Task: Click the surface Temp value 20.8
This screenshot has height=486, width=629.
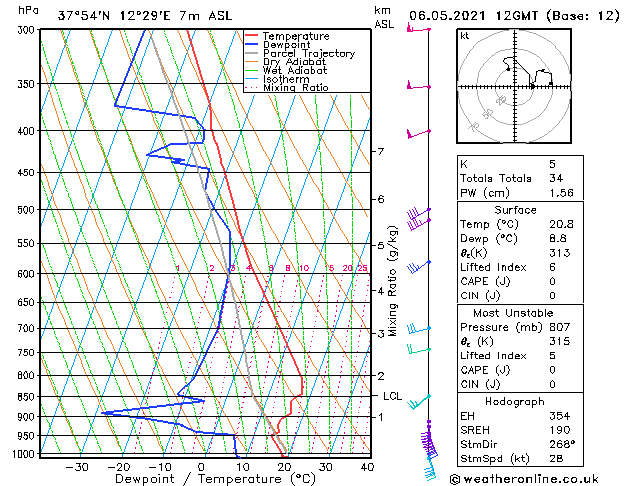Action: pos(561,224)
